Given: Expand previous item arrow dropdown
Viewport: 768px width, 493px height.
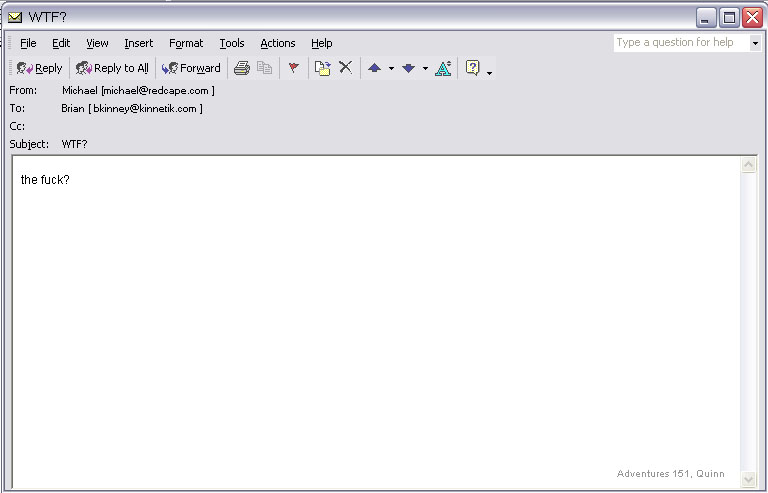Looking at the screenshot, I should tap(391, 69).
